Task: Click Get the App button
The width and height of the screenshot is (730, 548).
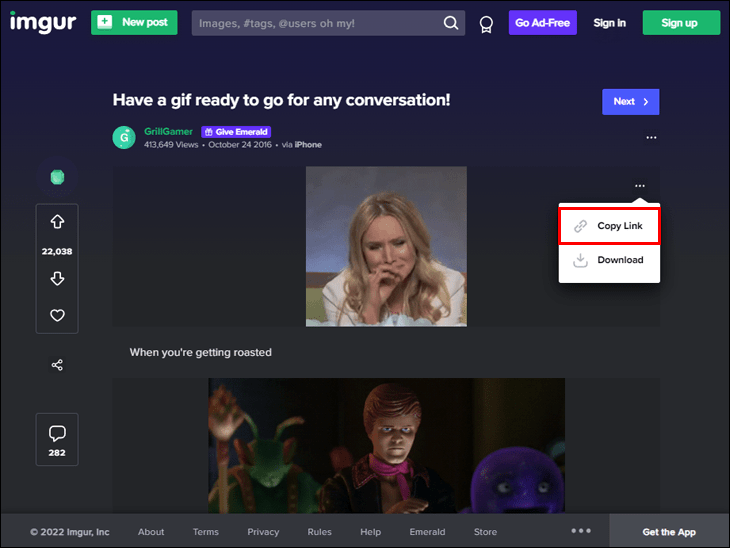Action: [x=669, y=532]
